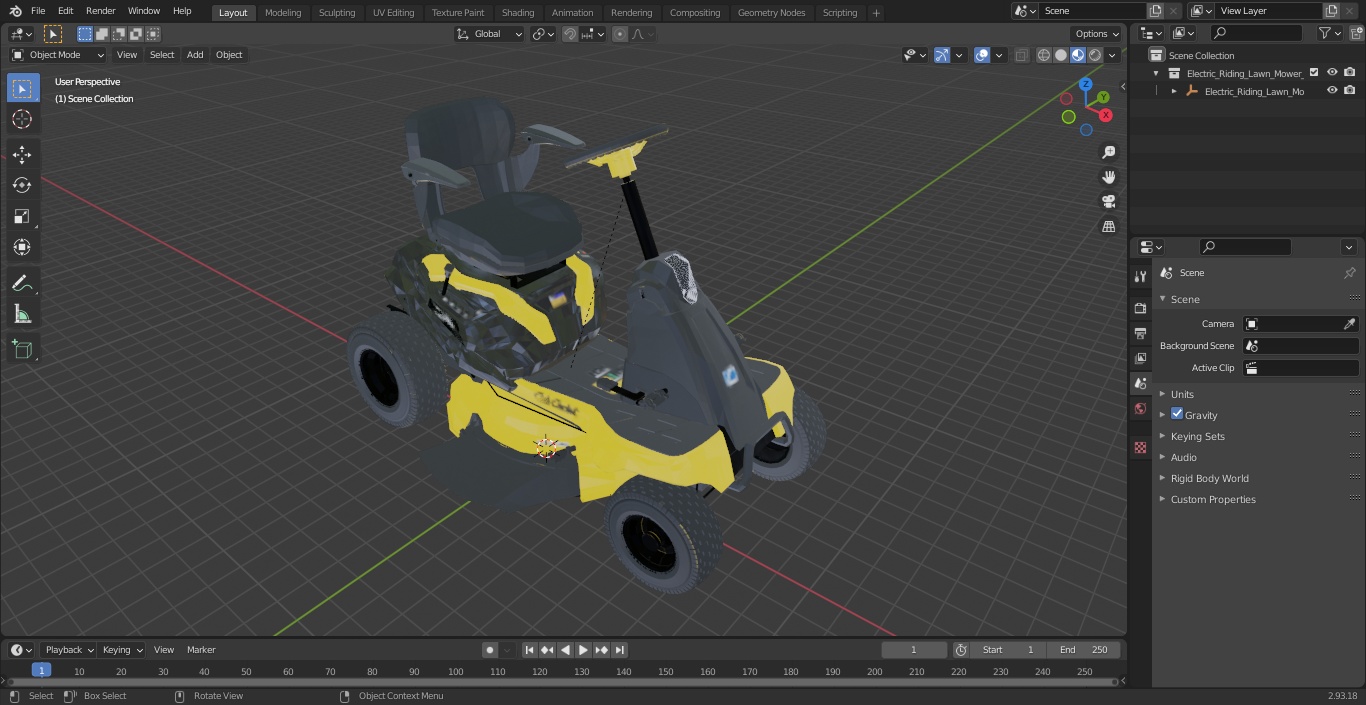Open the Object Mode dropdown
Screen dimensions: 1366x705
pos(58,55)
